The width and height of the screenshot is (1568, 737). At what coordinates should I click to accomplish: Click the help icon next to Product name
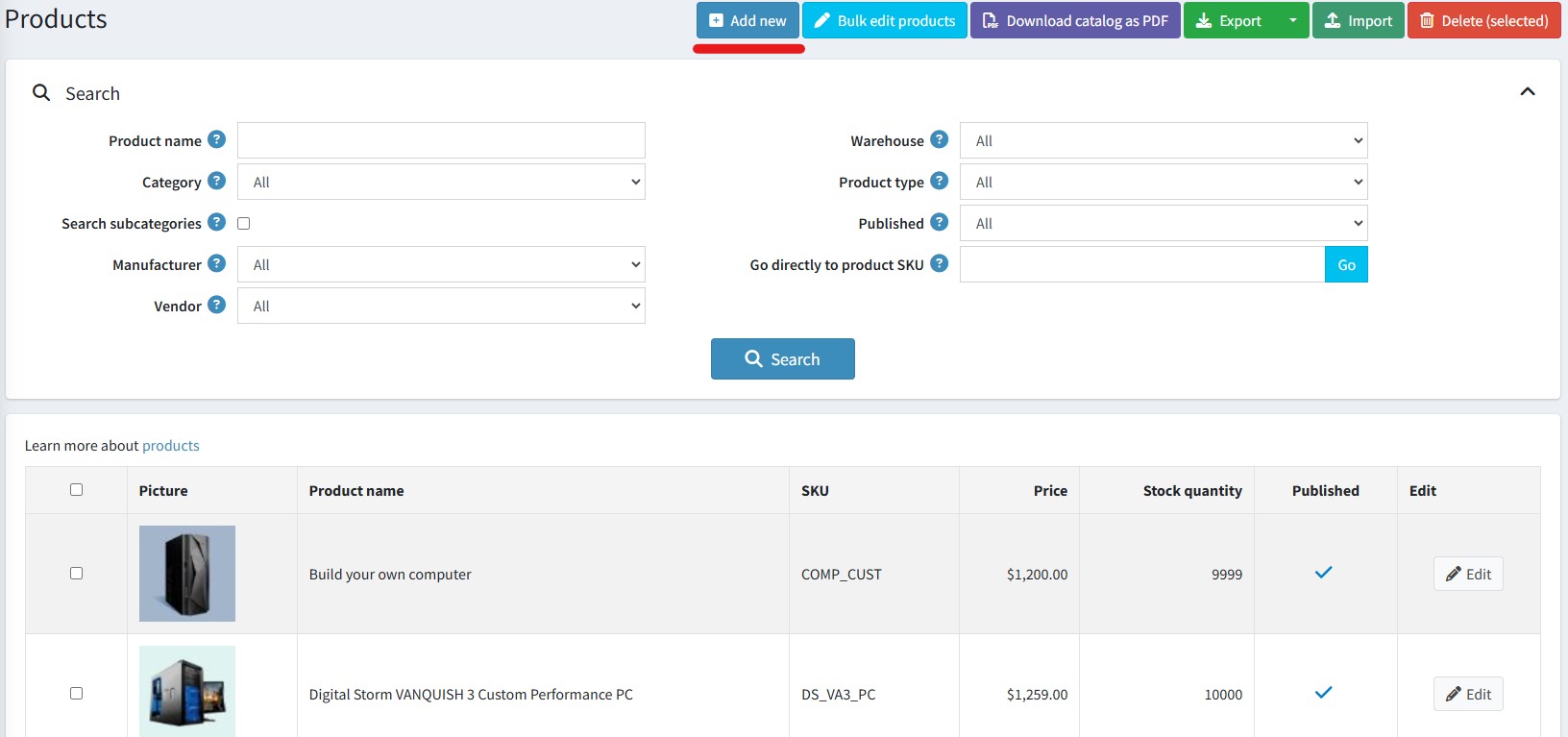pos(217,140)
